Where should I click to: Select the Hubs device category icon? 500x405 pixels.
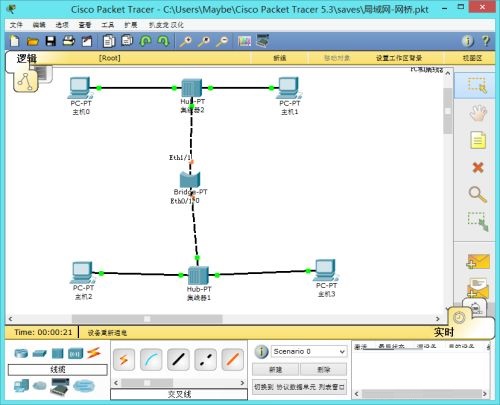pyautogui.click(x=57, y=353)
